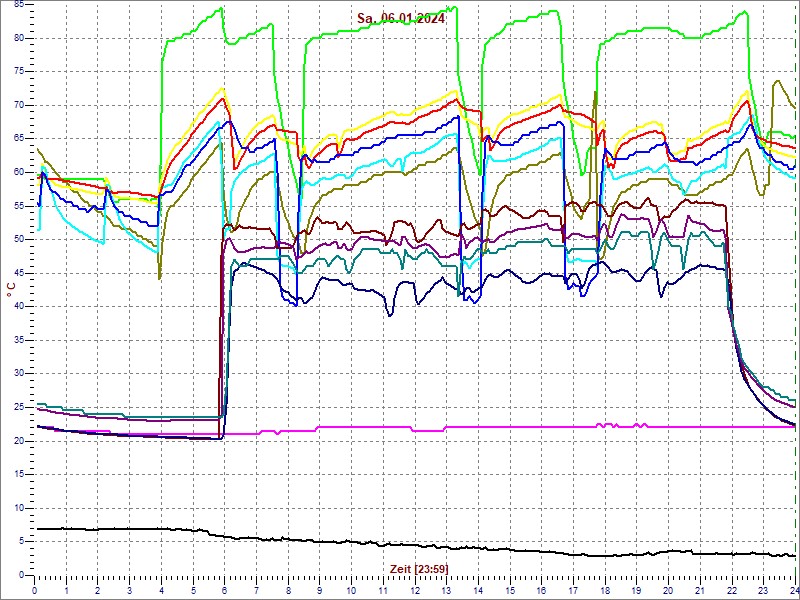
Task: Click hour 12 on the time axis
Action: [415, 590]
